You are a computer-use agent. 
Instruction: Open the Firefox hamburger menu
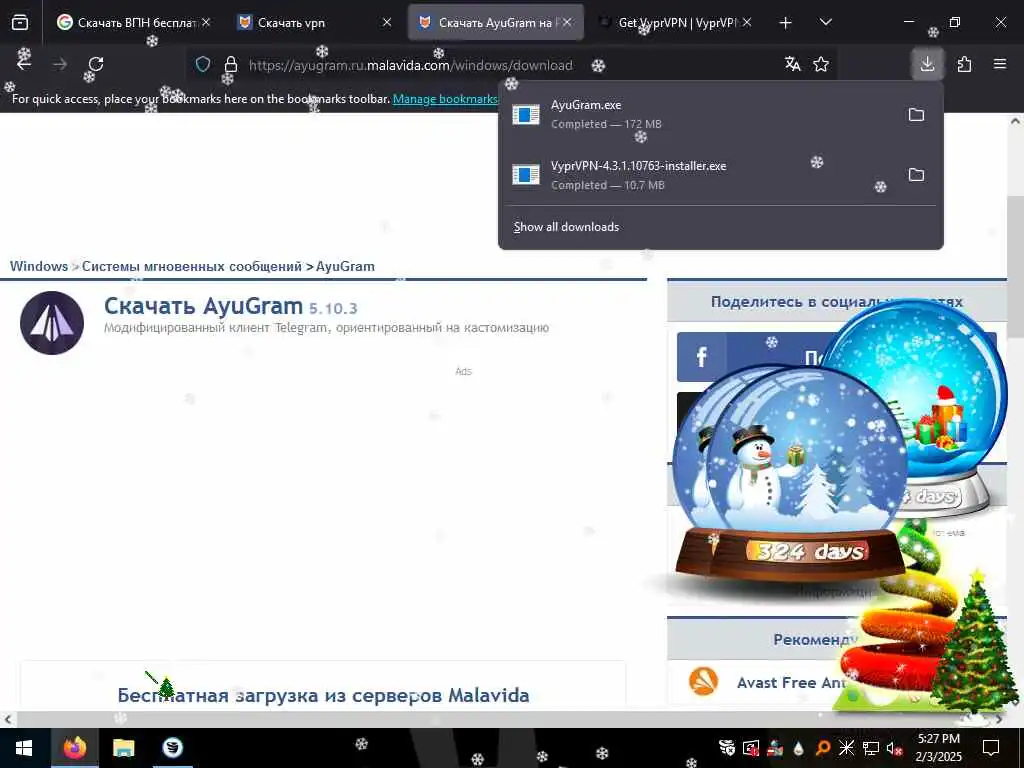[1000, 64]
